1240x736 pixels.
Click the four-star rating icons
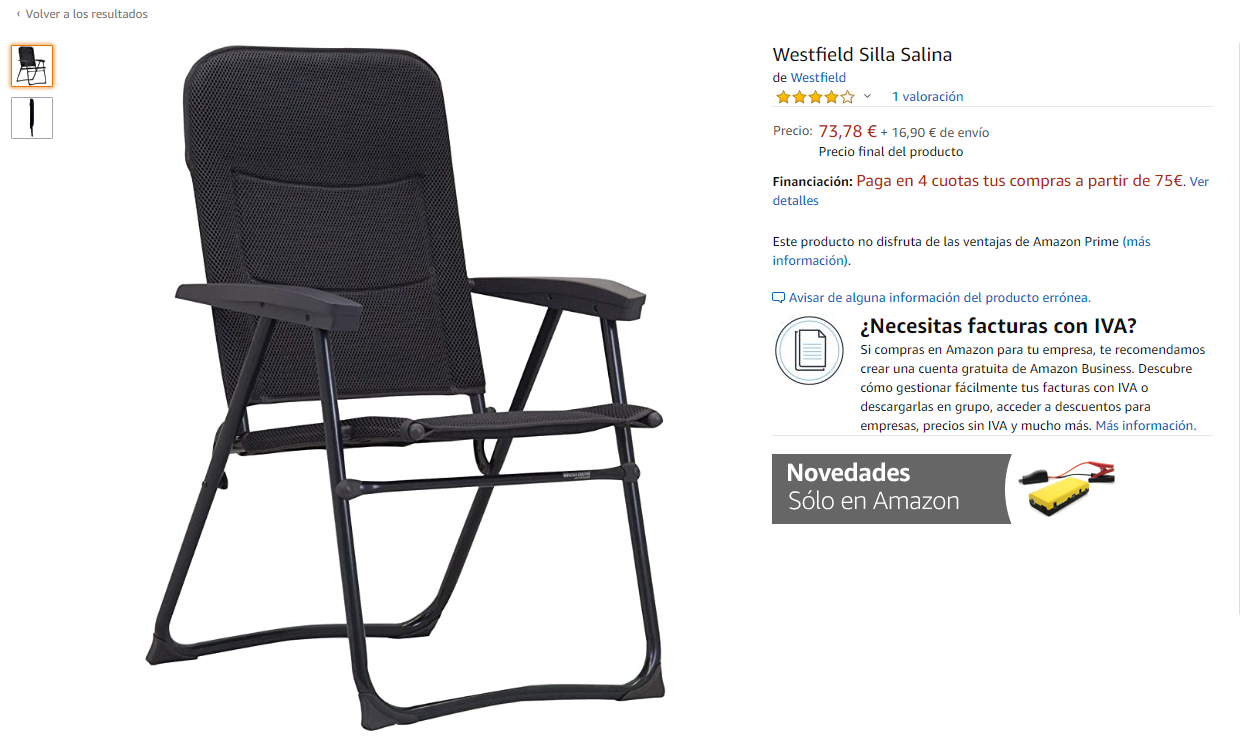(815, 97)
